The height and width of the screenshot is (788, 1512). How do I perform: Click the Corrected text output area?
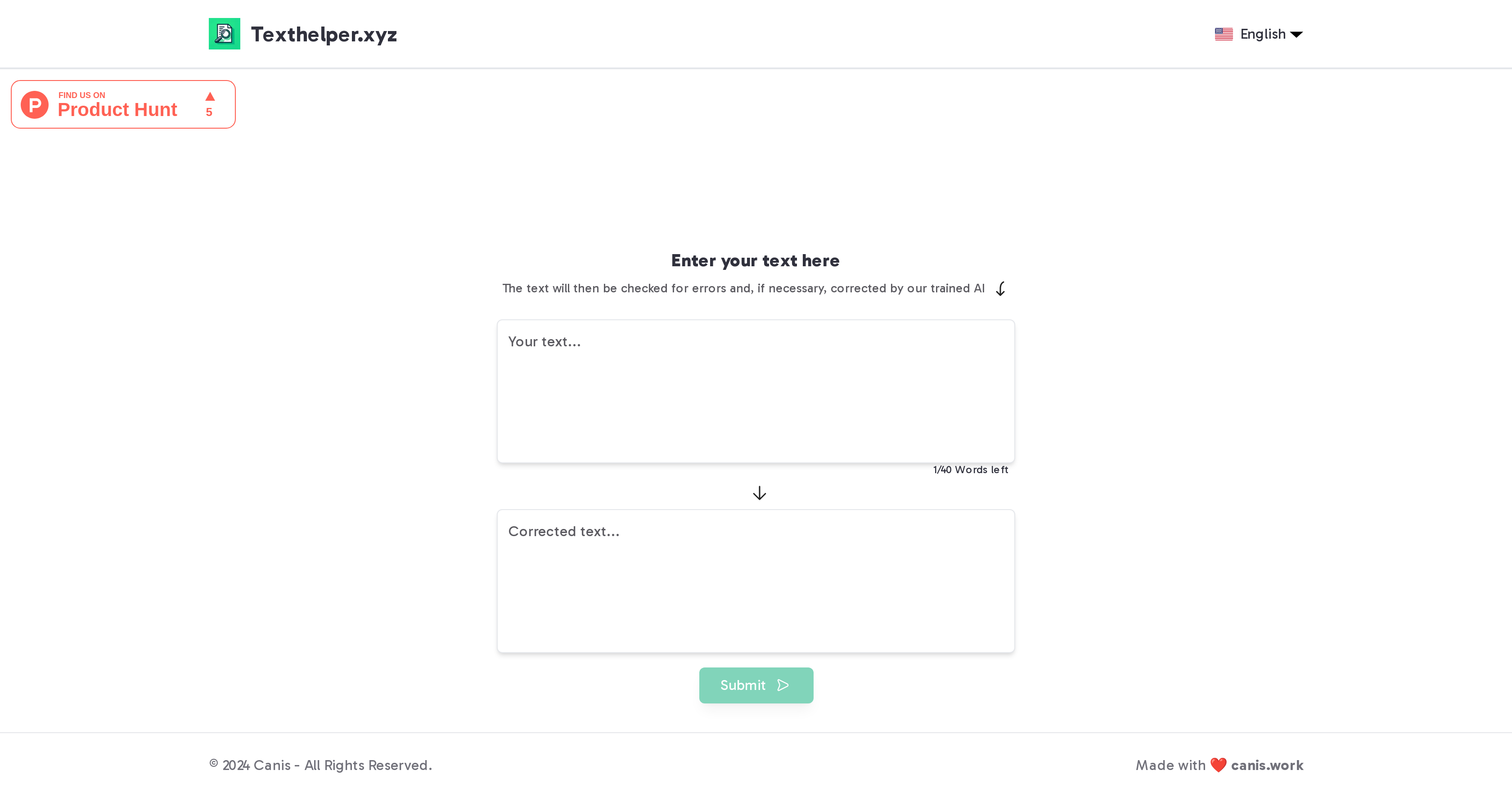[756, 581]
